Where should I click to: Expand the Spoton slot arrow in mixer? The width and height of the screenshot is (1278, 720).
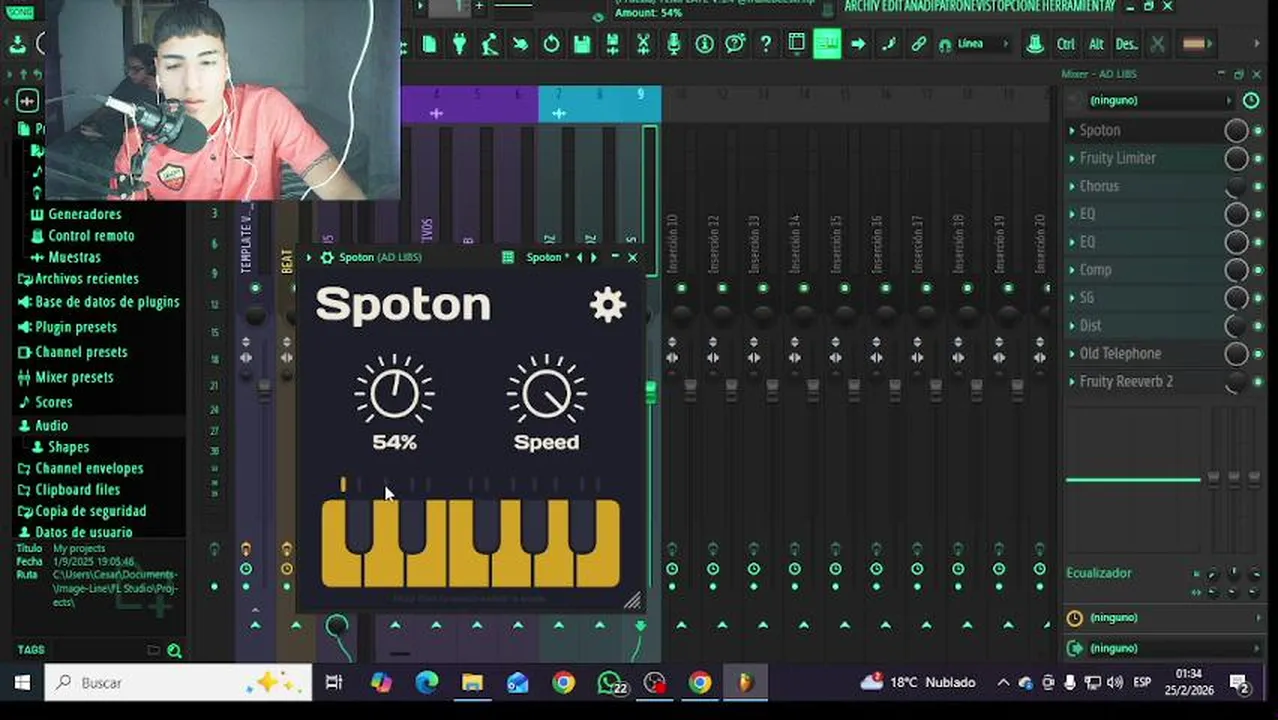pos(1071,131)
